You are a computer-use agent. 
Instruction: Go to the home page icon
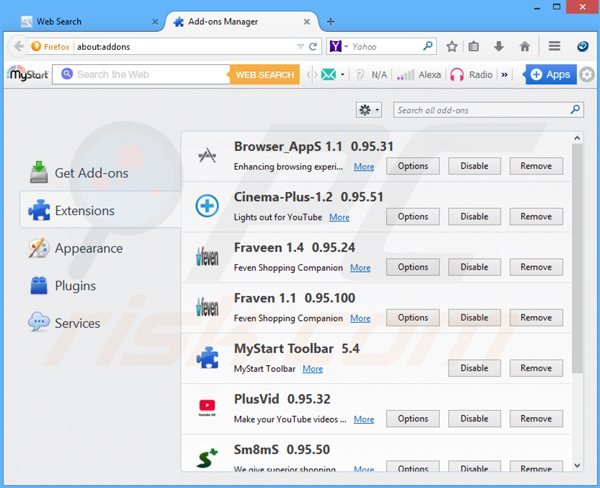pos(525,47)
